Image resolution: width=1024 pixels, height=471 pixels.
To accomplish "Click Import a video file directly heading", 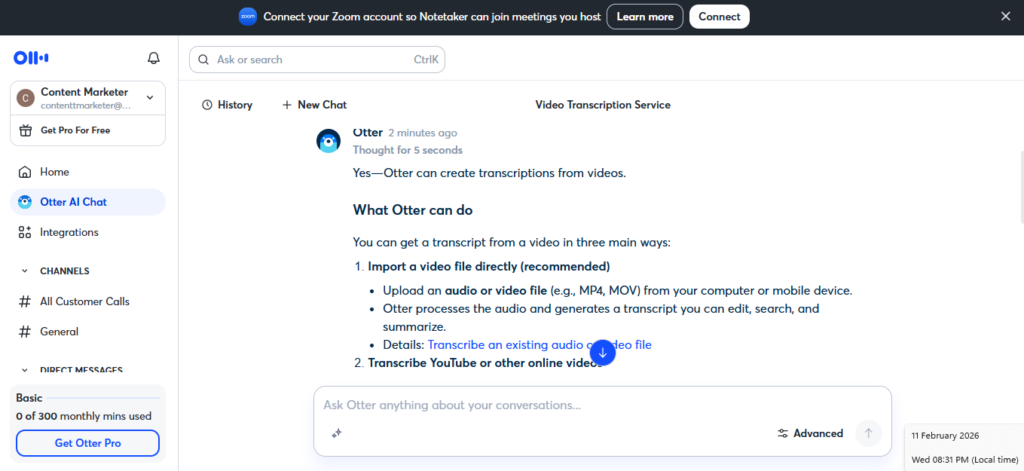I will pos(488,267).
